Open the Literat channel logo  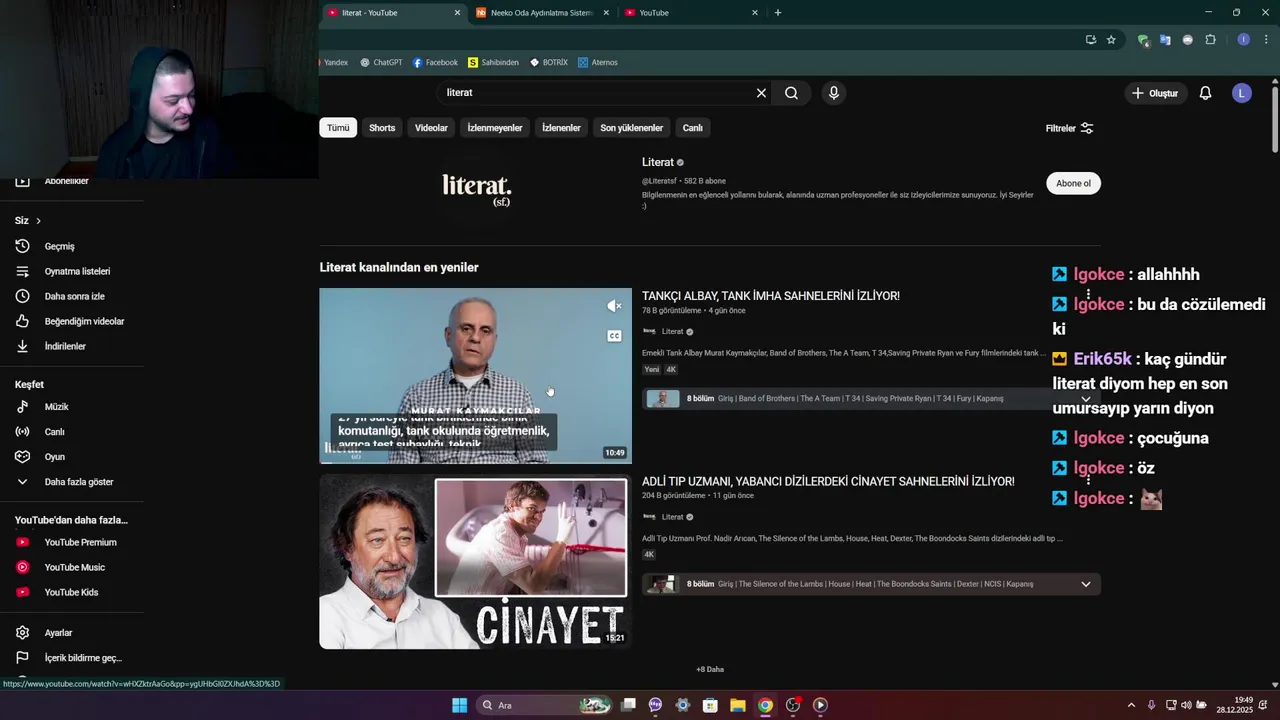click(476, 188)
